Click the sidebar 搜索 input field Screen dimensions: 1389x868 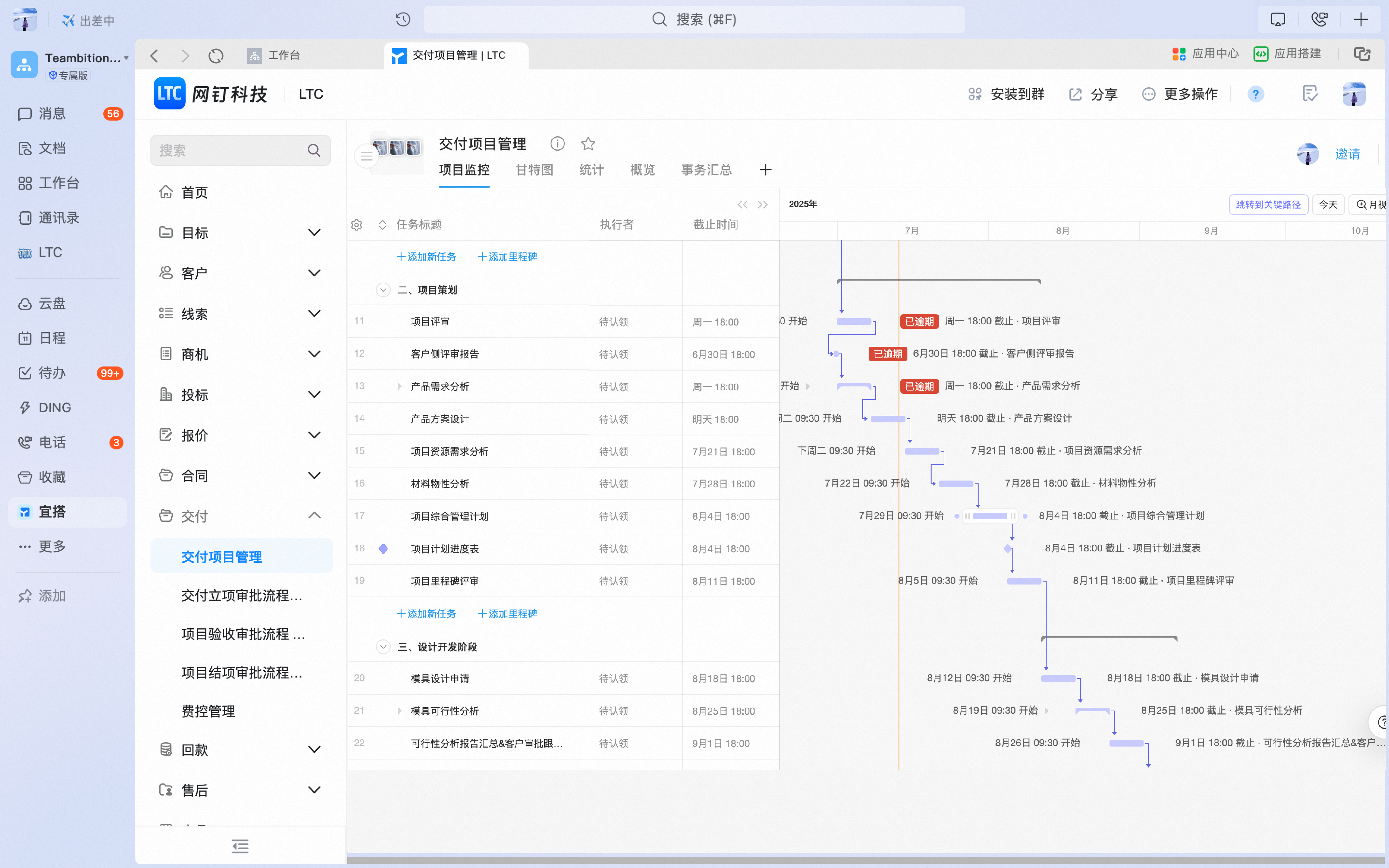(x=240, y=150)
